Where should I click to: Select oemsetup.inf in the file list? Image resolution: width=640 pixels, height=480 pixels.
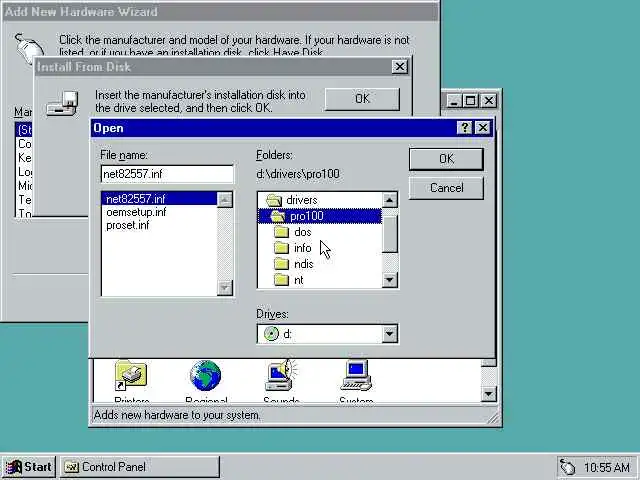(136, 212)
